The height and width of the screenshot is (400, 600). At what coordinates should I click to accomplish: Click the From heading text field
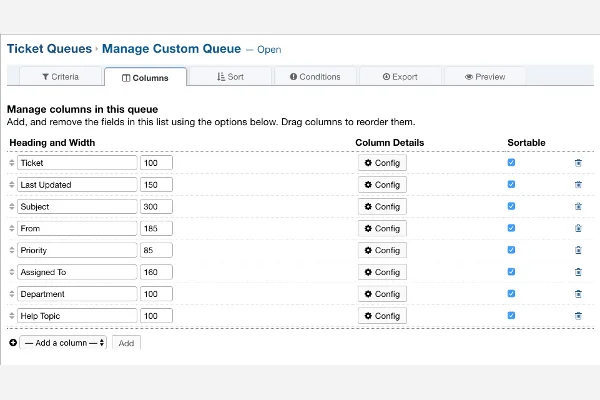point(77,228)
